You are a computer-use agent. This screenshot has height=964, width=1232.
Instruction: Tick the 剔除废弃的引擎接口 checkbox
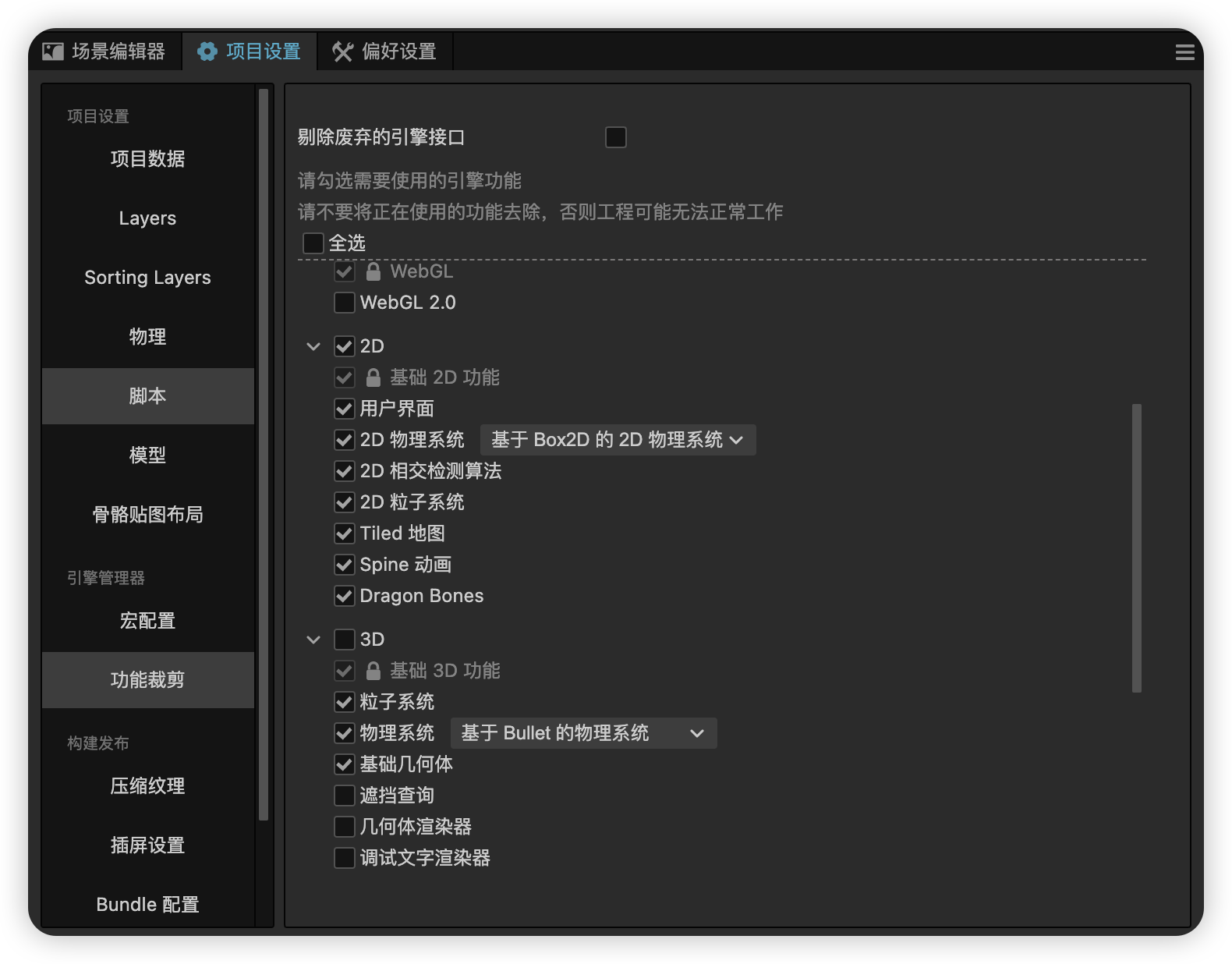616,137
